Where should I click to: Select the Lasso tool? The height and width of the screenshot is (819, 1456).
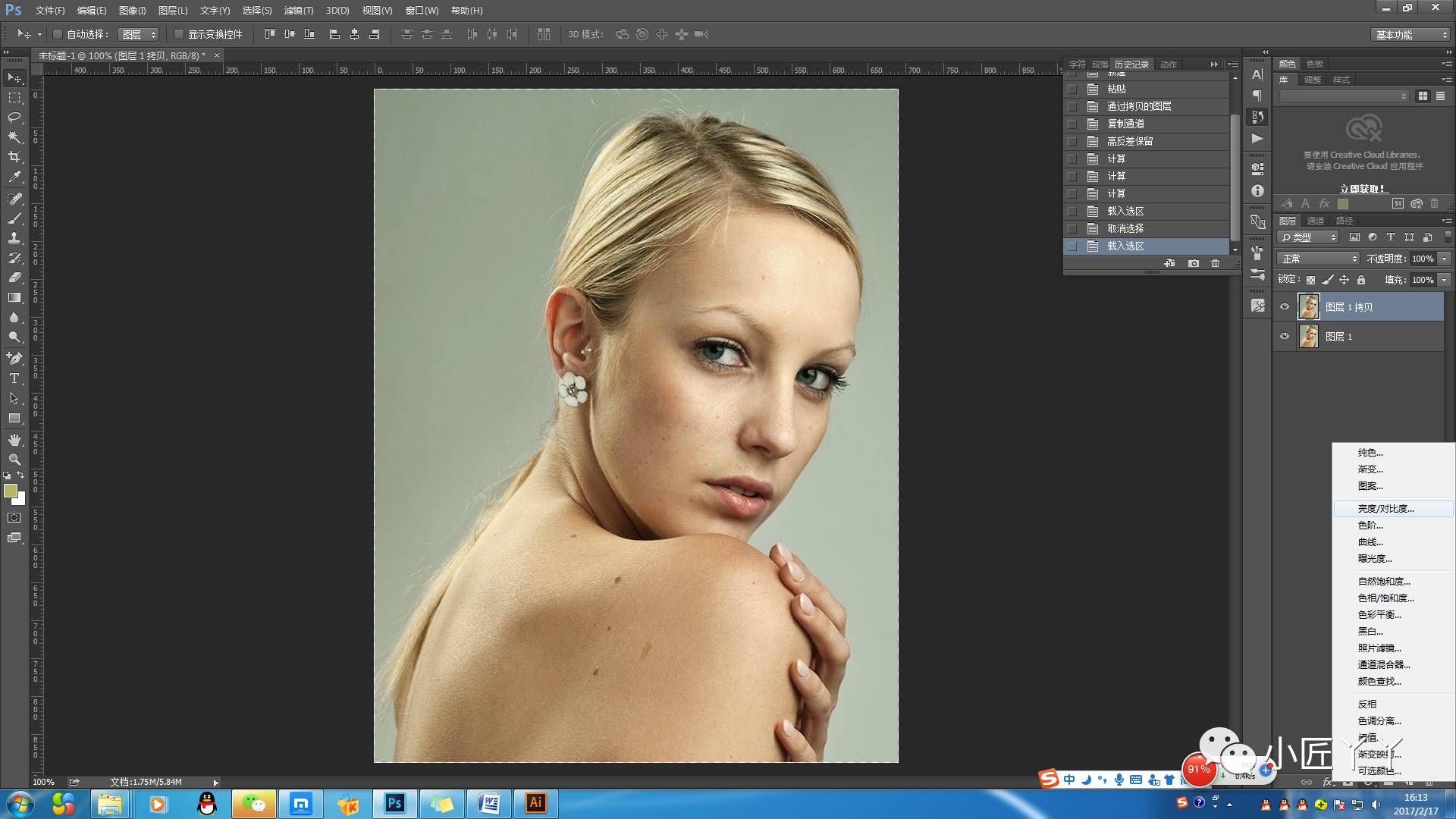click(14, 118)
